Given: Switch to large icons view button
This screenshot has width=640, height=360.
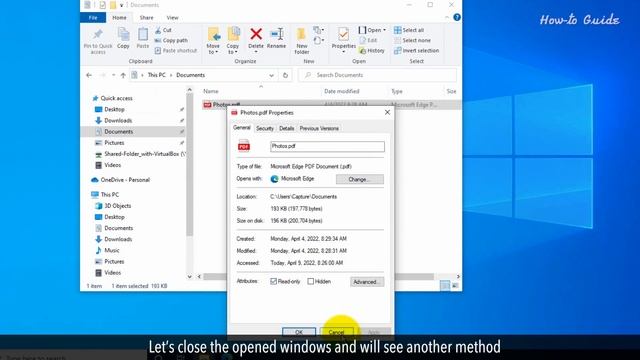Looking at the screenshot, I should click(455, 286).
